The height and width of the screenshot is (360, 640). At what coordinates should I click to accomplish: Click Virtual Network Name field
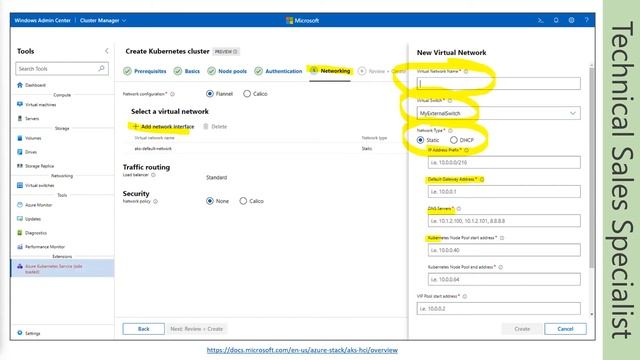498,83
